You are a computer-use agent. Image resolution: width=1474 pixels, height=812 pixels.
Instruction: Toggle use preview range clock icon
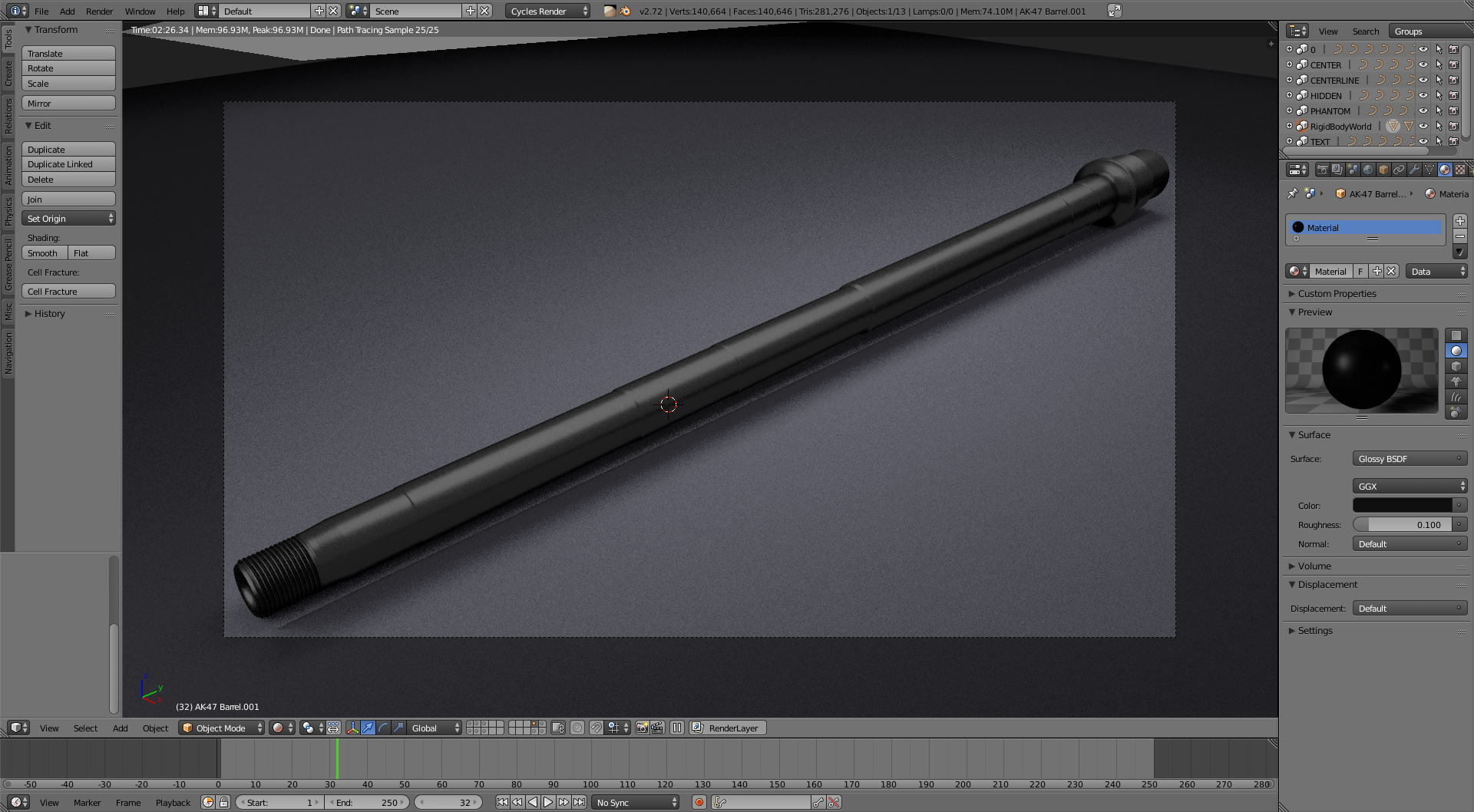[x=207, y=802]
